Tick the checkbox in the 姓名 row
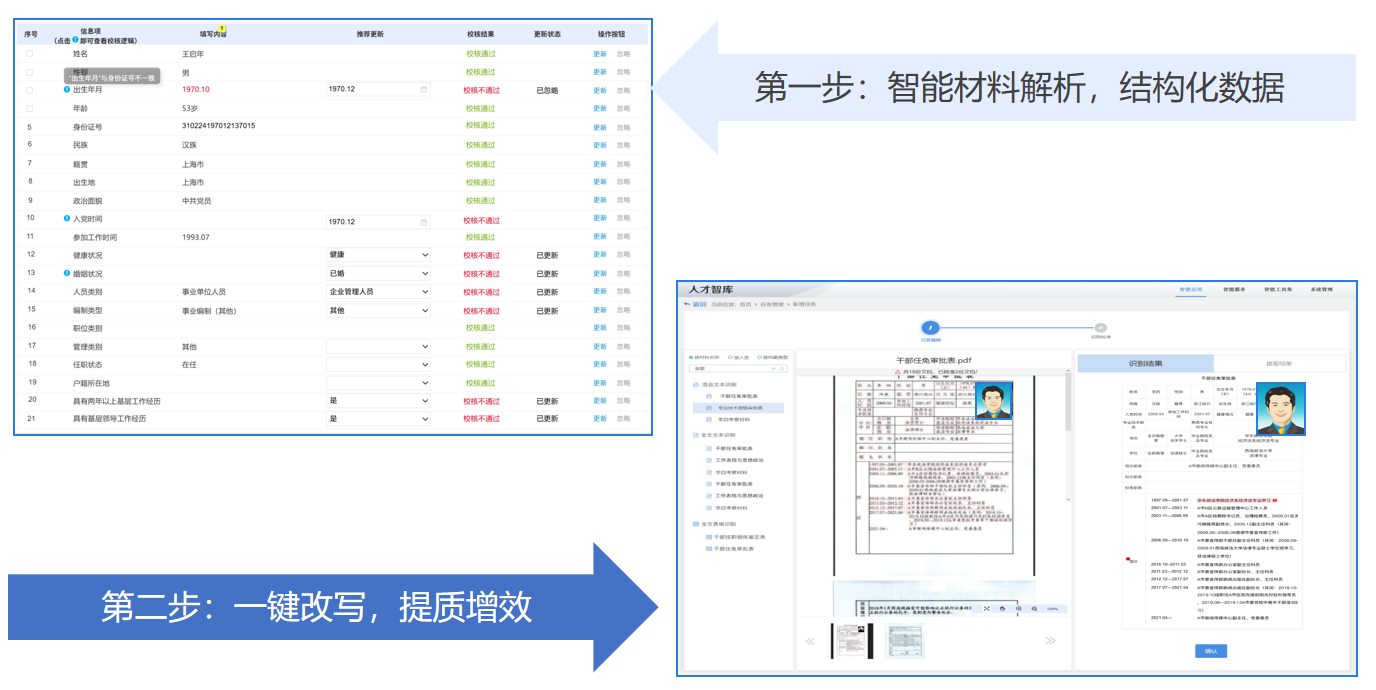The height and width of the screenshot is (690, 1376). (x=29, y=54)
